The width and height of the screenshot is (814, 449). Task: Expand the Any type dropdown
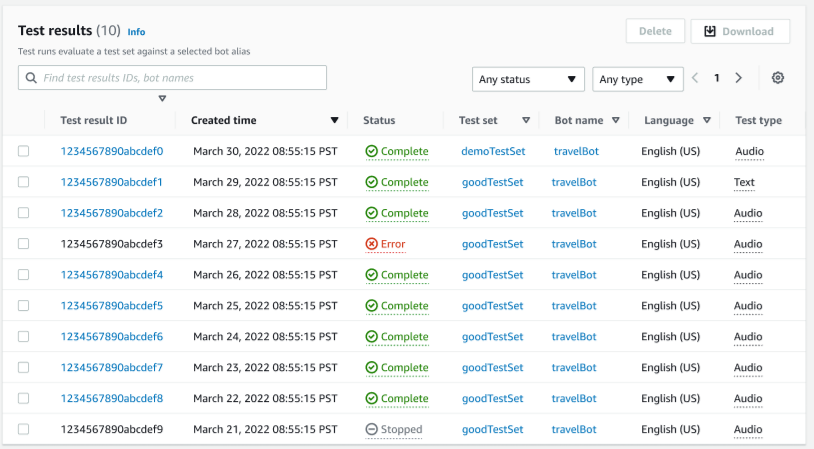pyautogui.click(x=637, y=79)
